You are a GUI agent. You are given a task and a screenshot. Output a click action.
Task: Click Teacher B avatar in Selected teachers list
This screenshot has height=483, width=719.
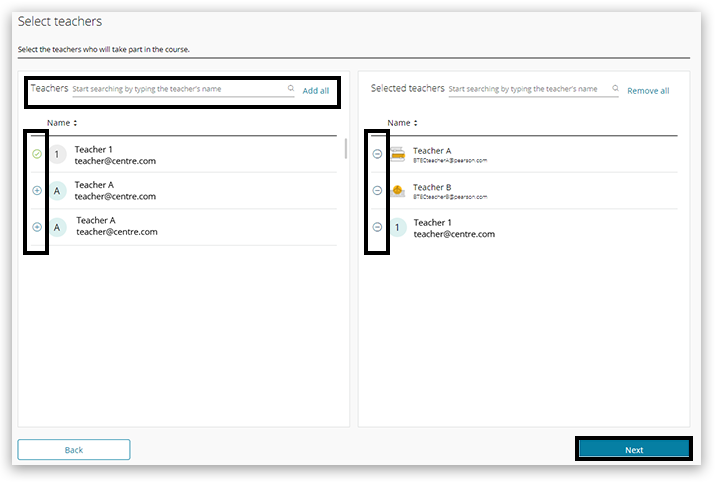(398, 190)
